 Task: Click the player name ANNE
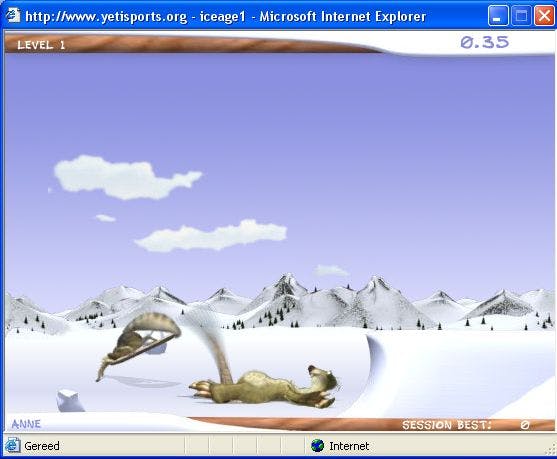pyautogui.click(x=26, y=424)
